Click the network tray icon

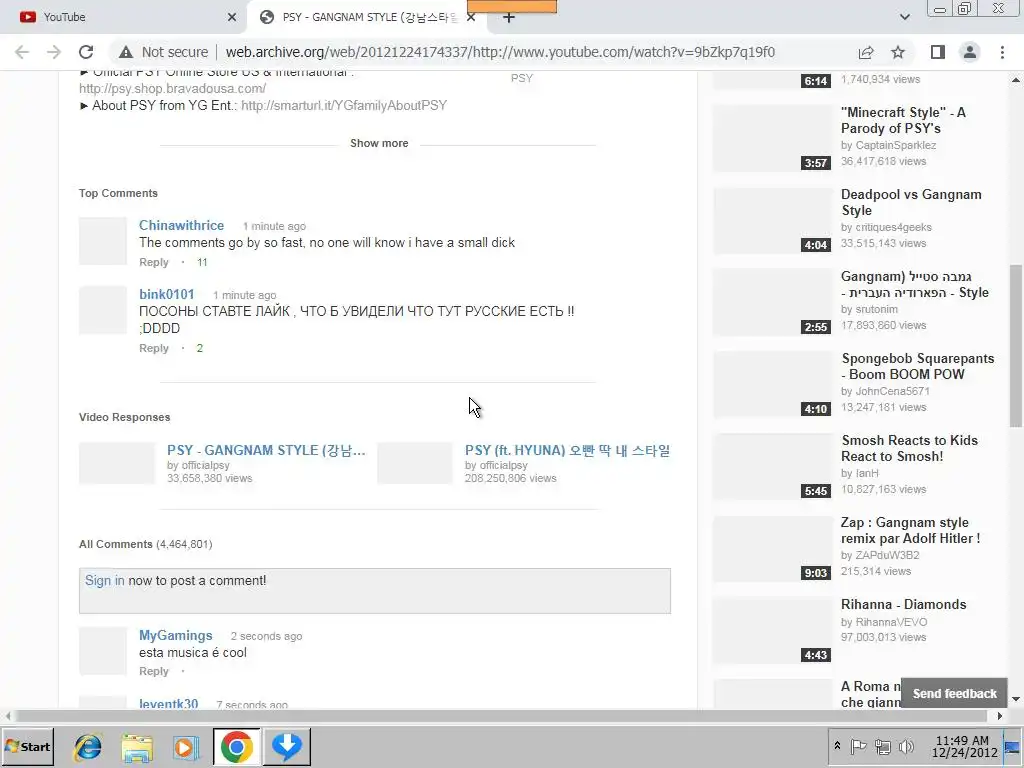(x=883, y=746)
